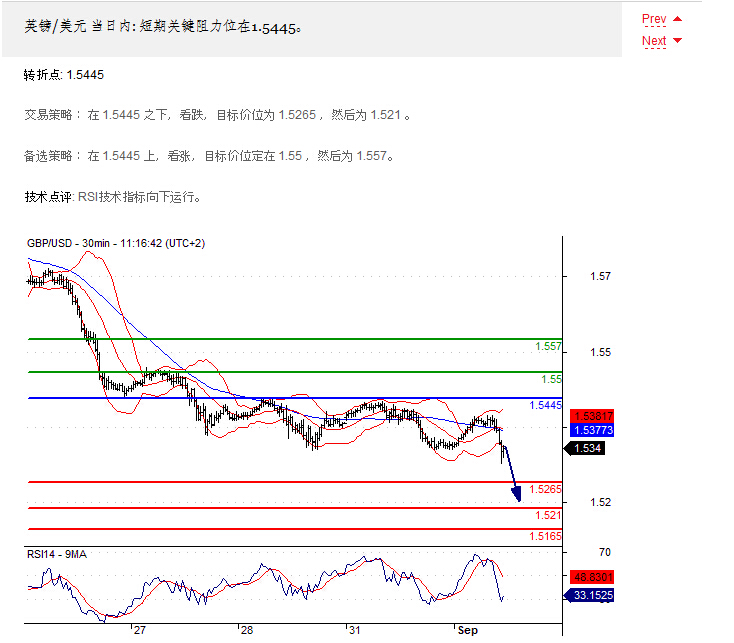Image resolution: width=734 pixels, height=643 pixels.
Task: Click the 1.57 price axis value
Action: click(x=600, y=277)
